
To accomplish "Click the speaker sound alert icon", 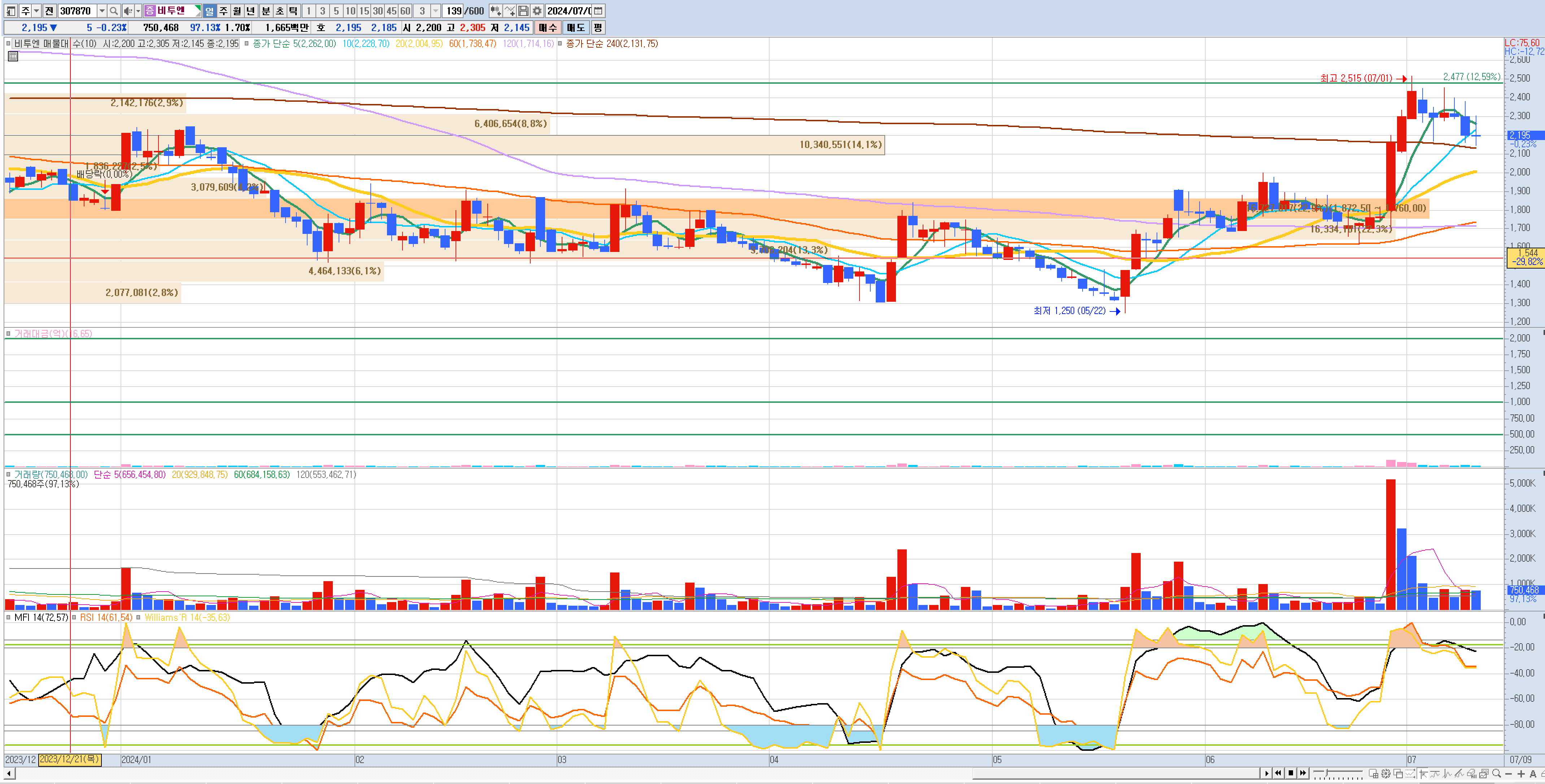I will (128, 11).
